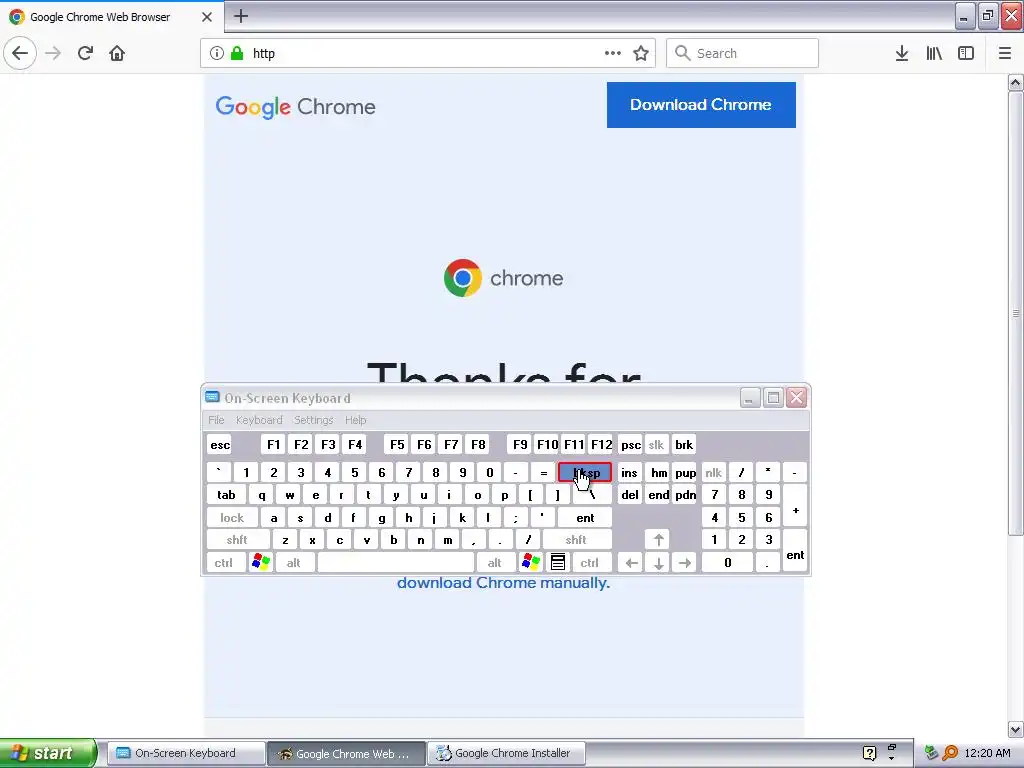
Task: Click the esc key
Action: click(x=220, y=445)
